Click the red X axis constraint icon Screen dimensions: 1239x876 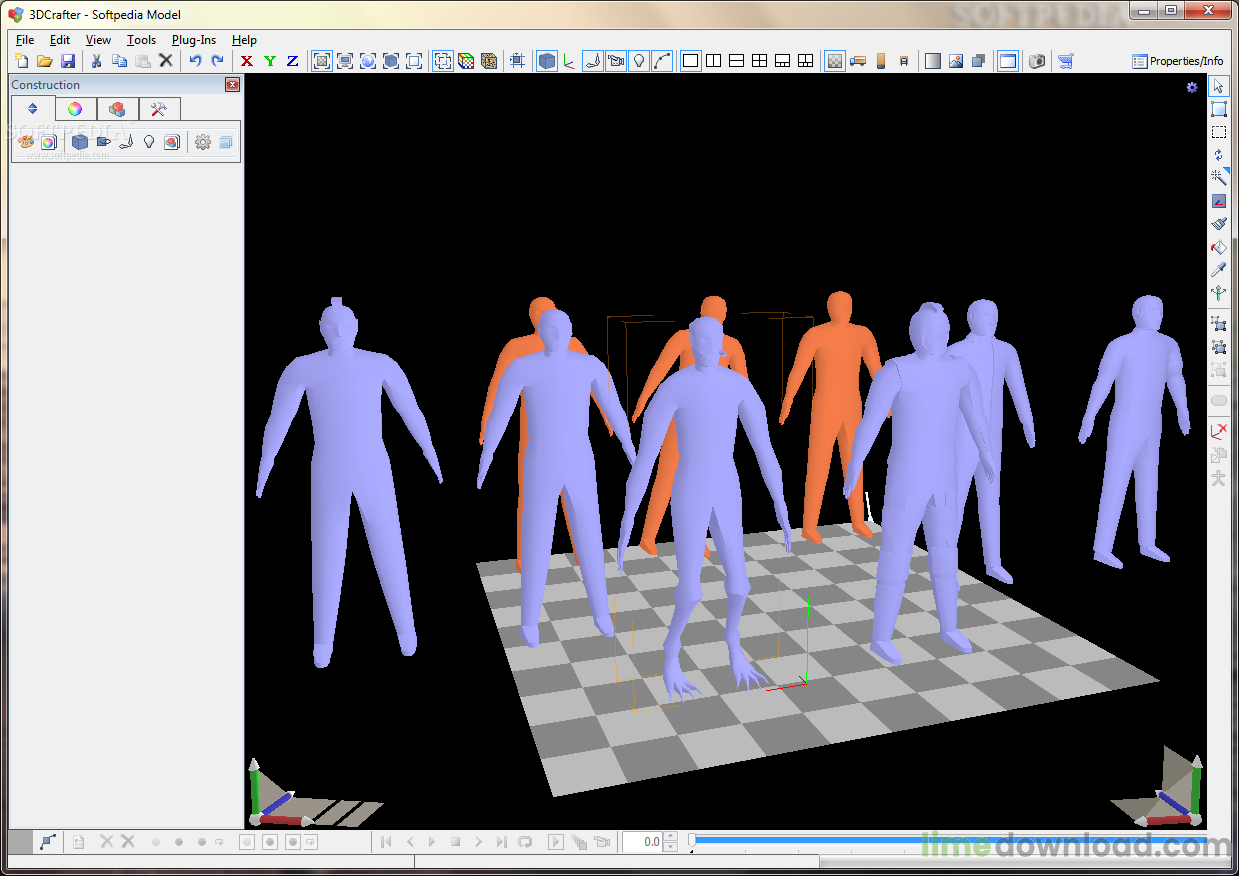pyautogui.click(x=247, y=61)
